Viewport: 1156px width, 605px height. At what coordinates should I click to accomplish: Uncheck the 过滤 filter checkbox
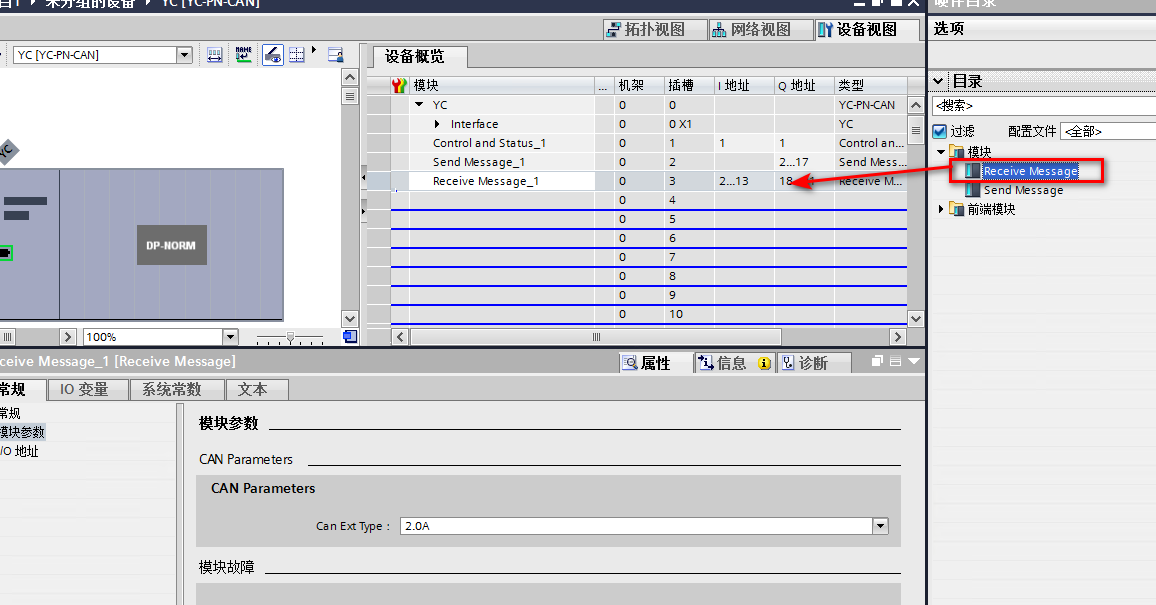pyautogui.click(x=939, y=131)
